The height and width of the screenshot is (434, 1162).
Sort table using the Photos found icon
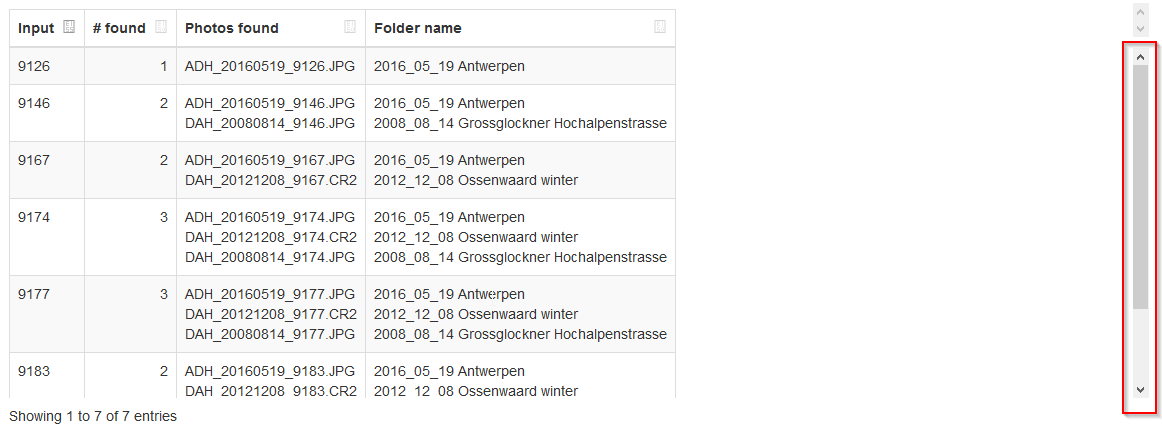pos(350,28)
